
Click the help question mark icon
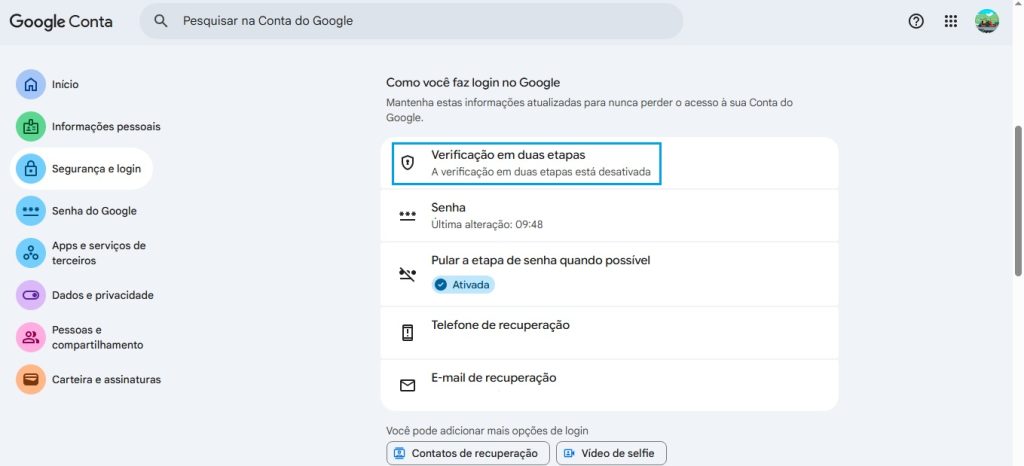point(916,21)
